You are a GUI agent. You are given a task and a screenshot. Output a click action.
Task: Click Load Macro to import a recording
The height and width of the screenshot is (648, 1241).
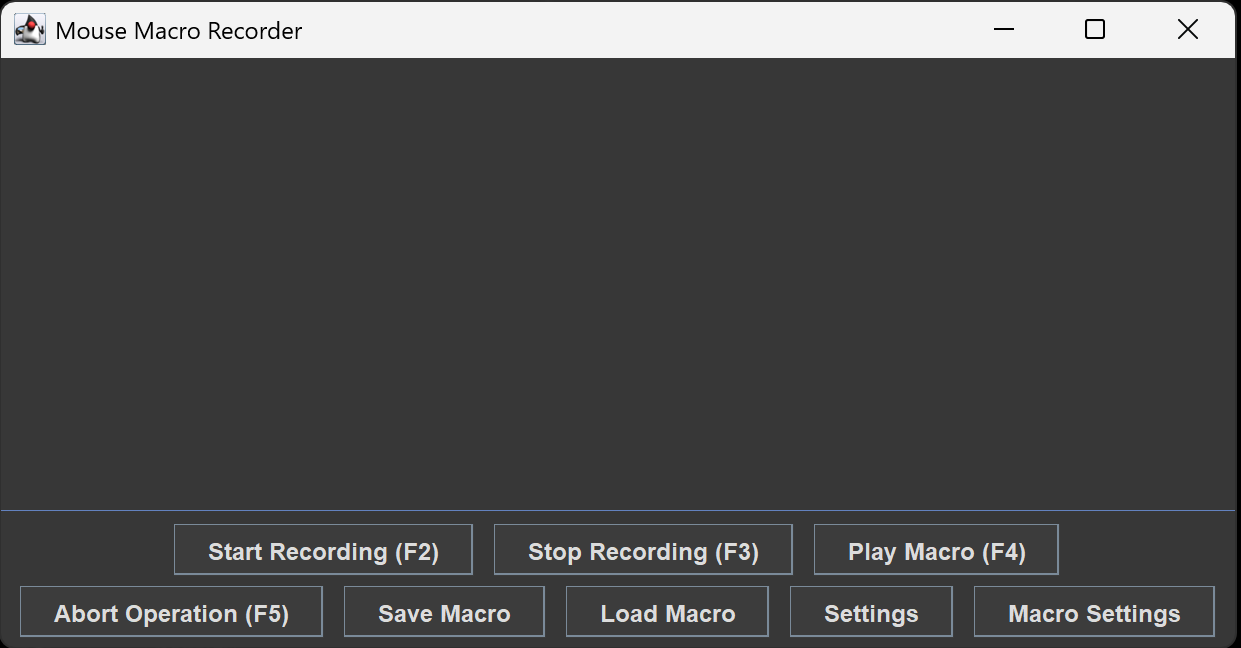(x=666, y=612)
